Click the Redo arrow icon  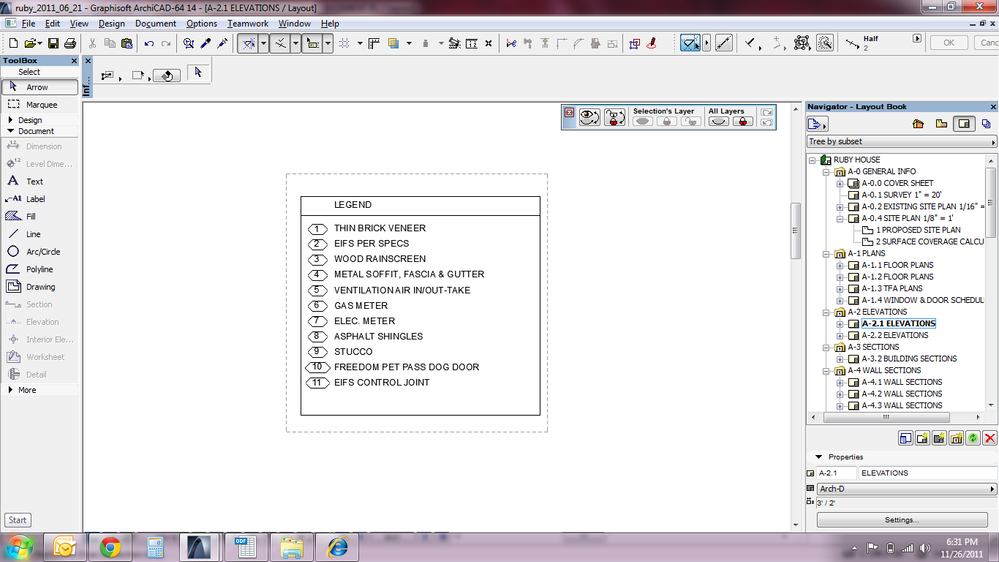tap(166, 43)
